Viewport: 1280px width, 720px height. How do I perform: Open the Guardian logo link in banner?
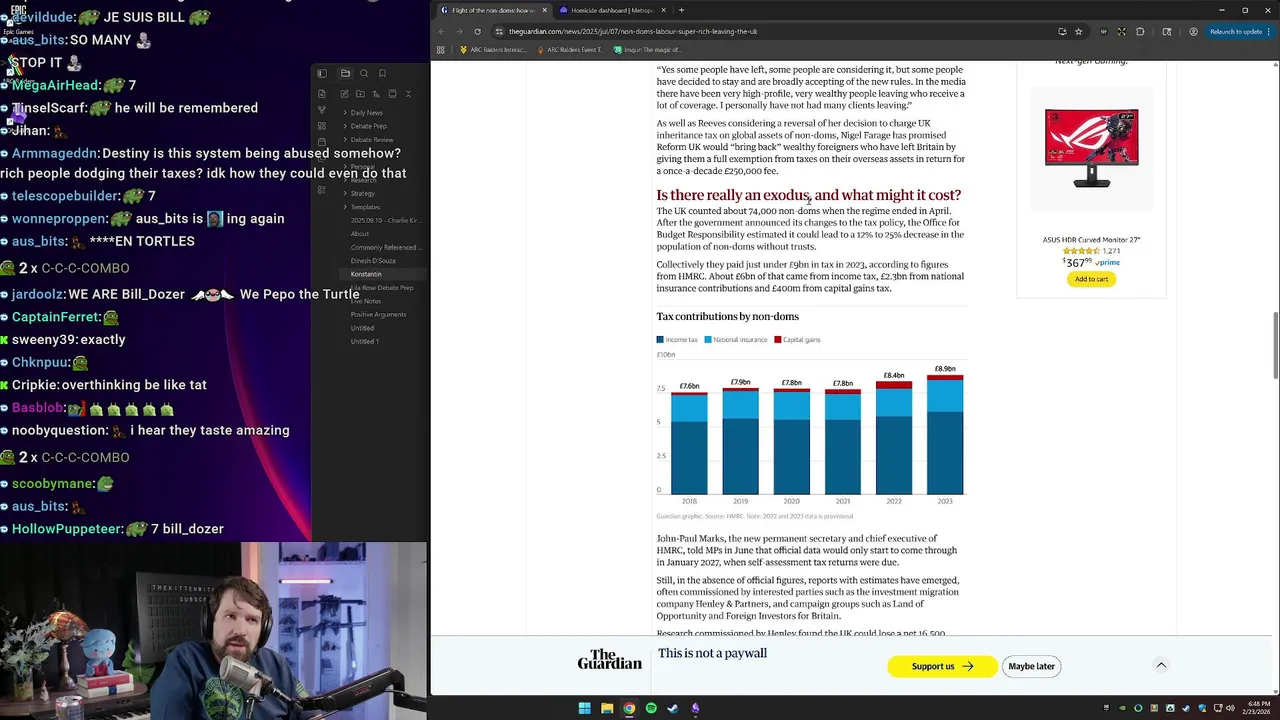[x=609, y=662]
